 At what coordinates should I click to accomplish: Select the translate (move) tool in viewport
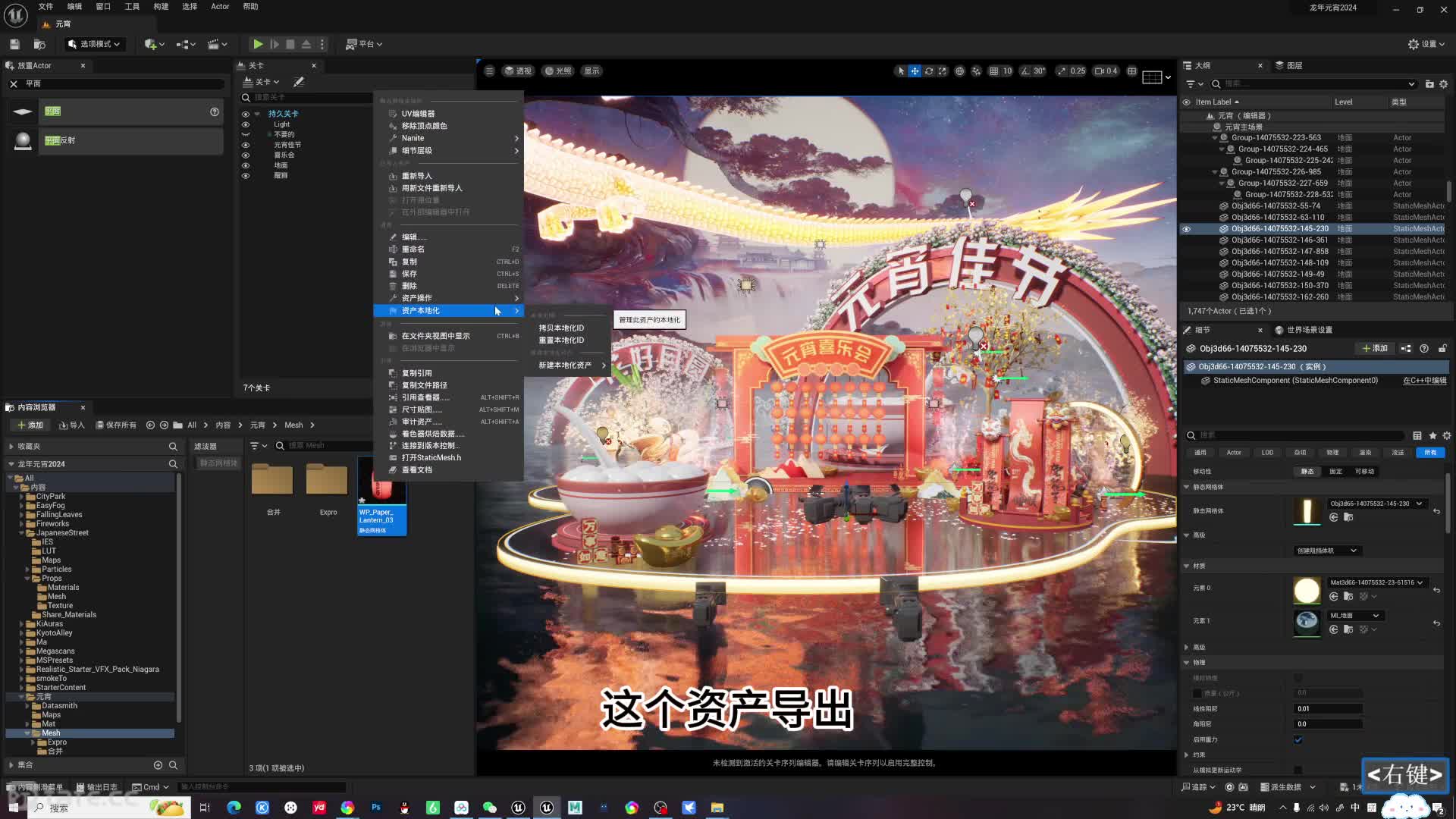915,71
